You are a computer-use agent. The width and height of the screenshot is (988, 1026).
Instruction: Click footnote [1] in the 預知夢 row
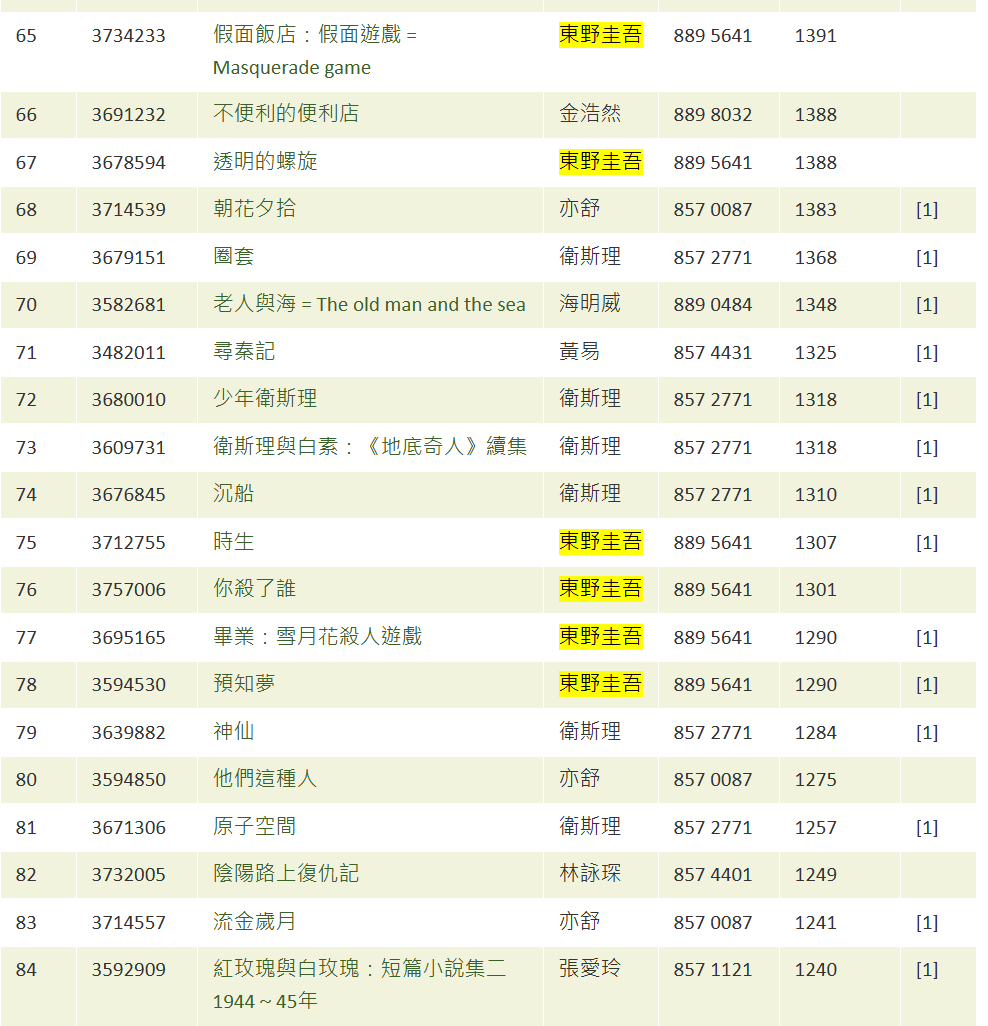pyautogui.click(x=926, y=684)
